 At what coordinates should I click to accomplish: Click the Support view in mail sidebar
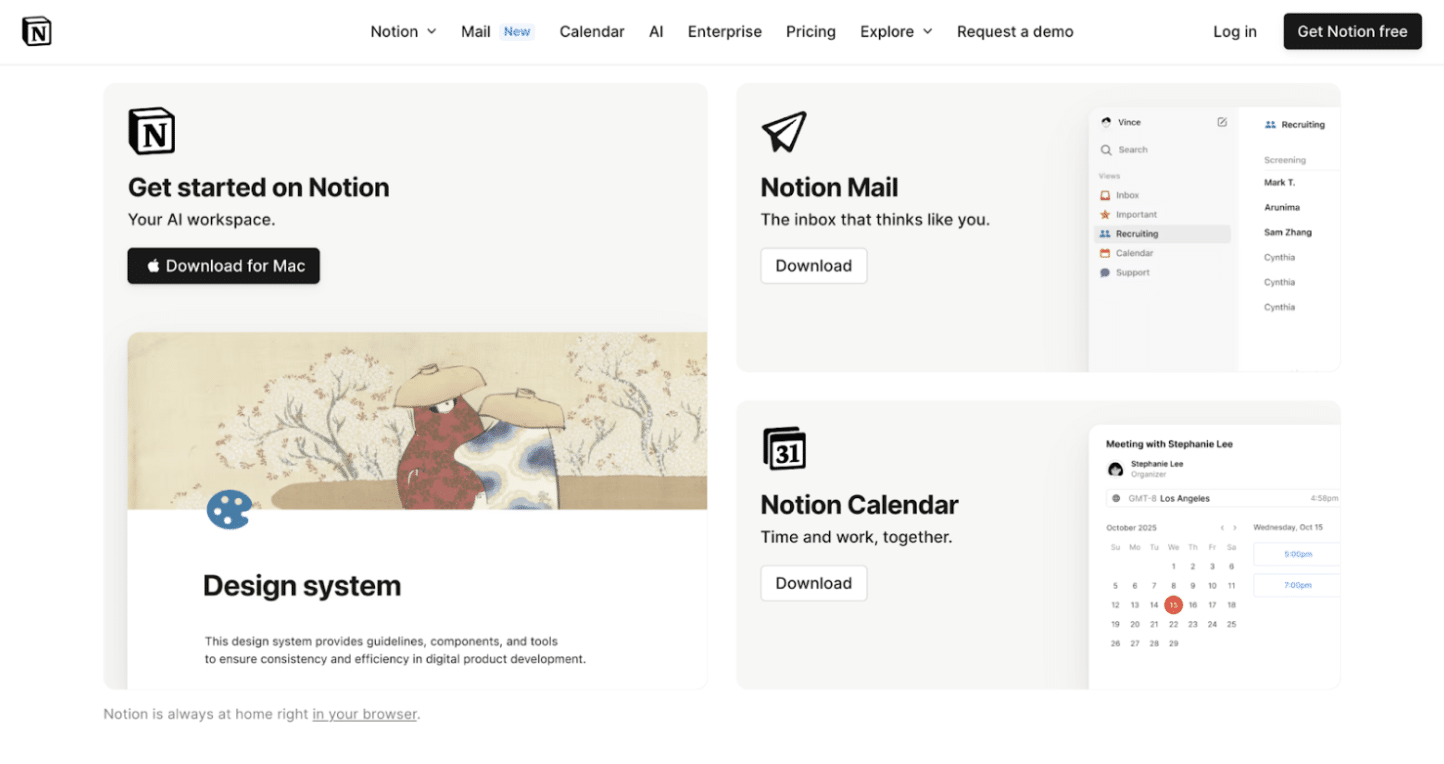point(1133,272)
